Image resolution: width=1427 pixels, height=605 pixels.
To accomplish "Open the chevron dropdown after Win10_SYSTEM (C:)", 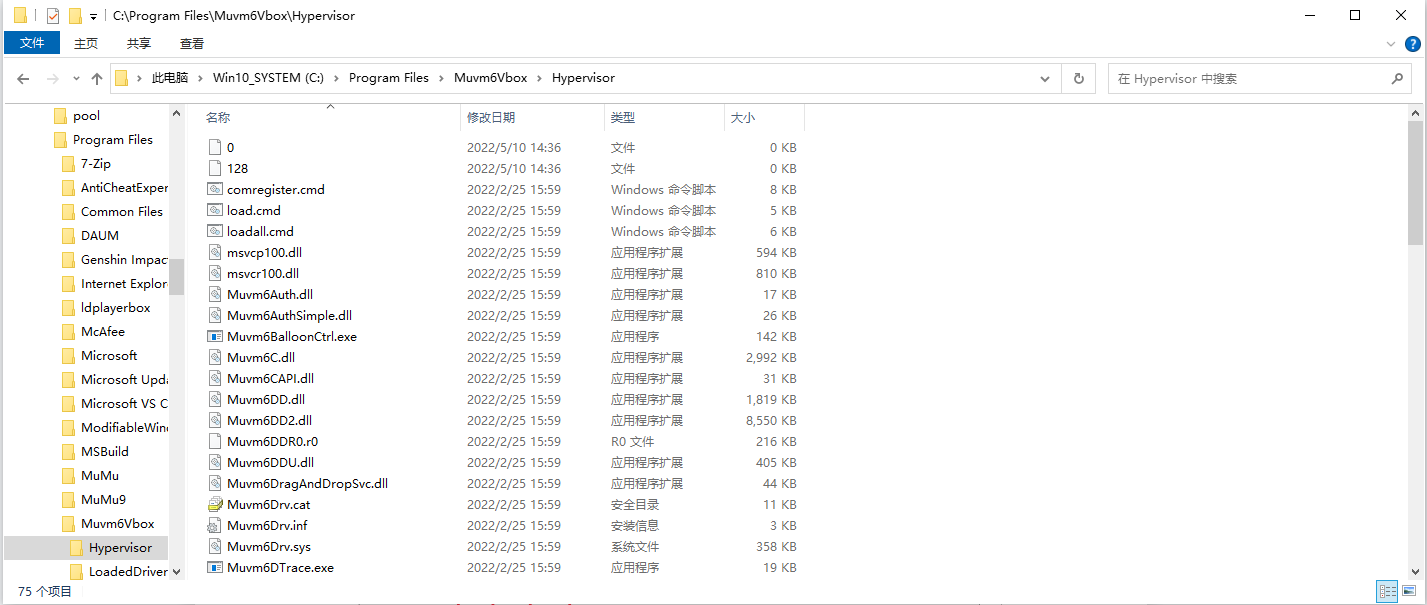I will tap(336, 78).
